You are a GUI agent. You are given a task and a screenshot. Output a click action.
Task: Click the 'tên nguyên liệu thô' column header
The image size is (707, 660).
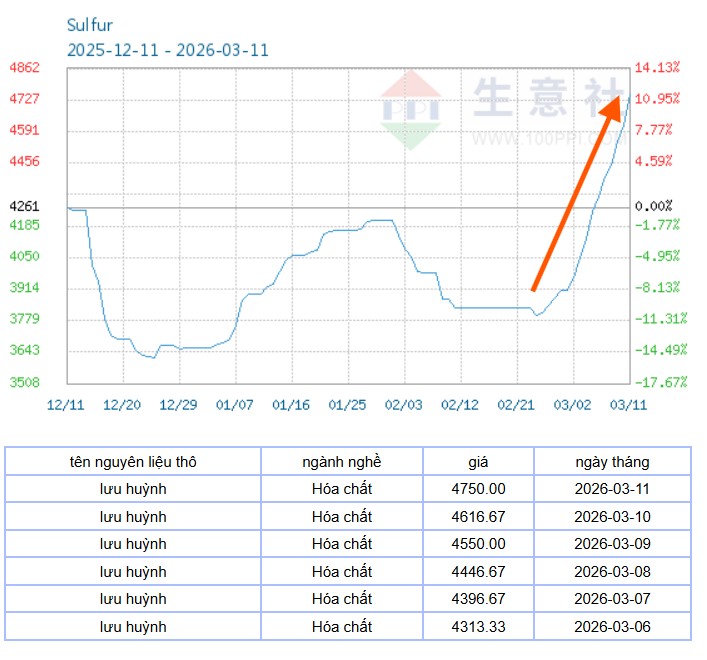(133, 462)
